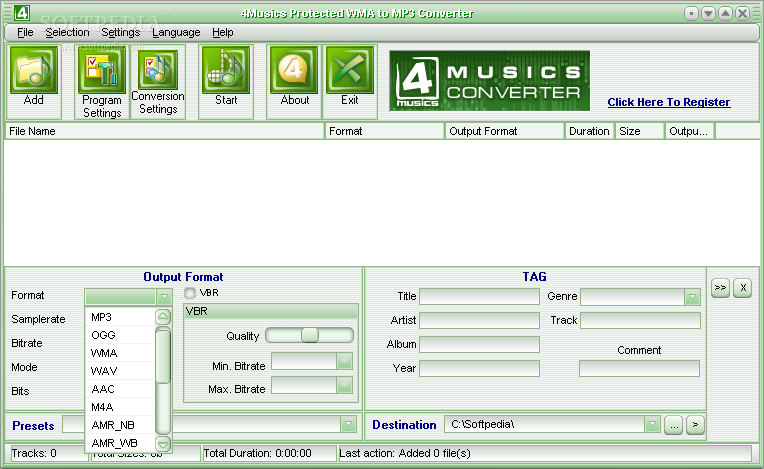Click the Destination path field C:\Softpedia\

coord(544,424)
